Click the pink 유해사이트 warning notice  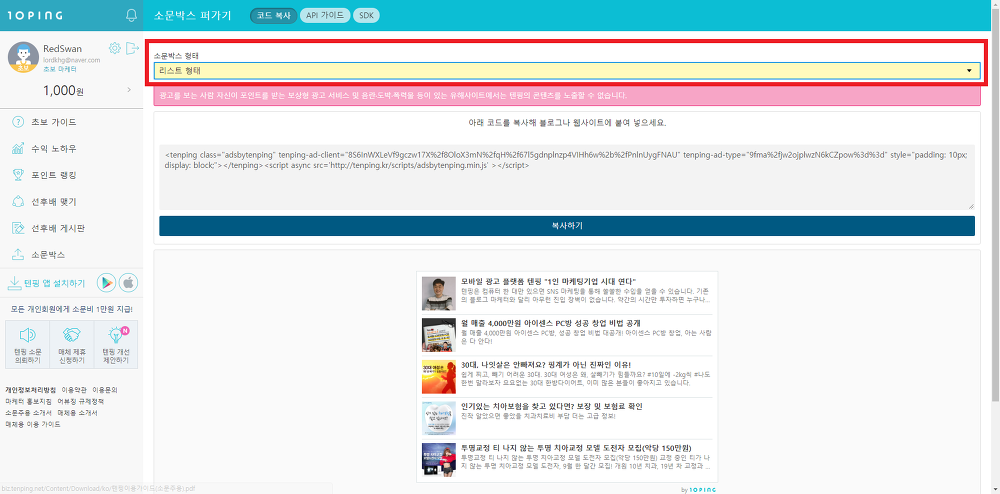pyautogui.click(x=567, y=96)
